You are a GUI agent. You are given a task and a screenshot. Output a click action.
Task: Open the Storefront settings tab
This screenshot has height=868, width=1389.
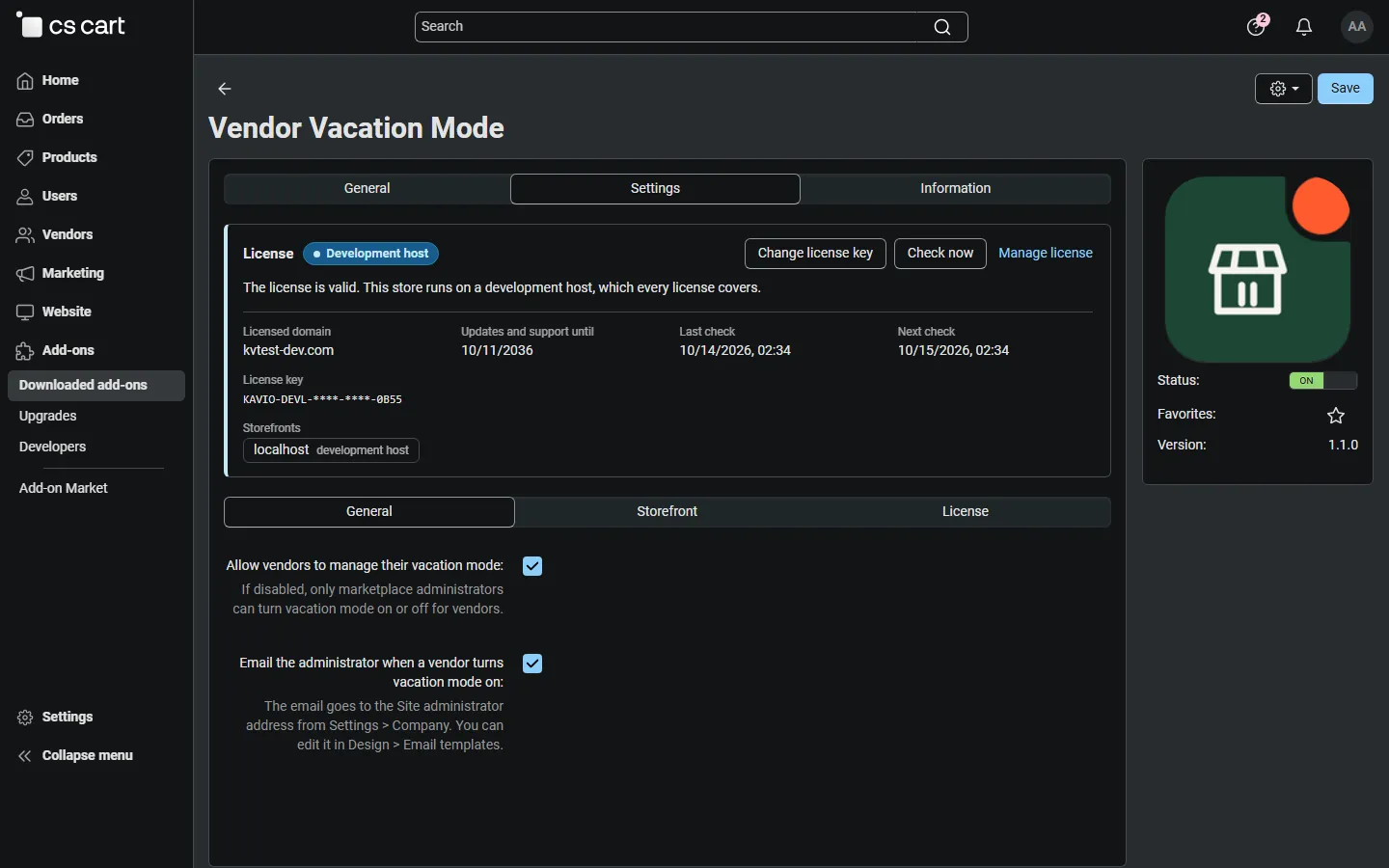click(667, 512)
